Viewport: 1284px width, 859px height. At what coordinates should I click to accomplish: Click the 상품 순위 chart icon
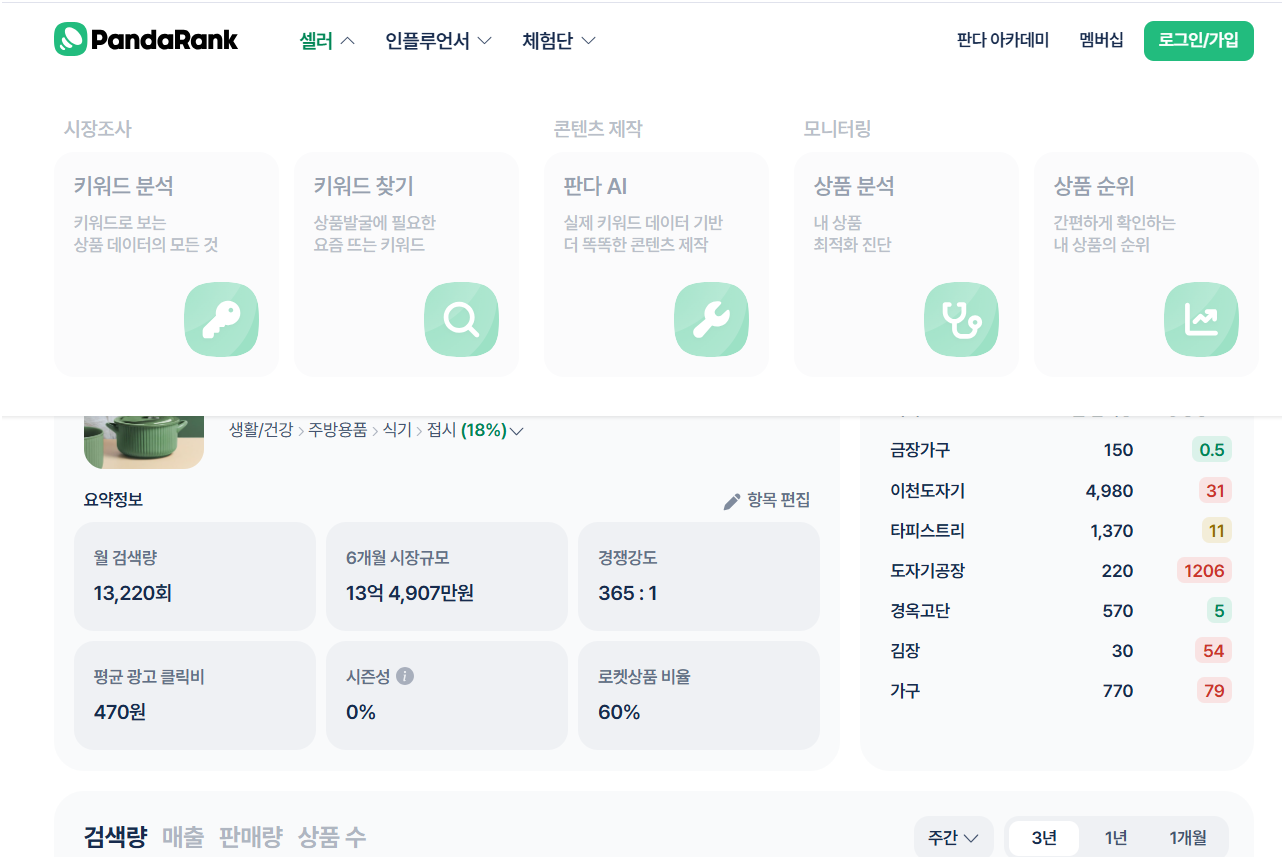tap(1201, 319)
